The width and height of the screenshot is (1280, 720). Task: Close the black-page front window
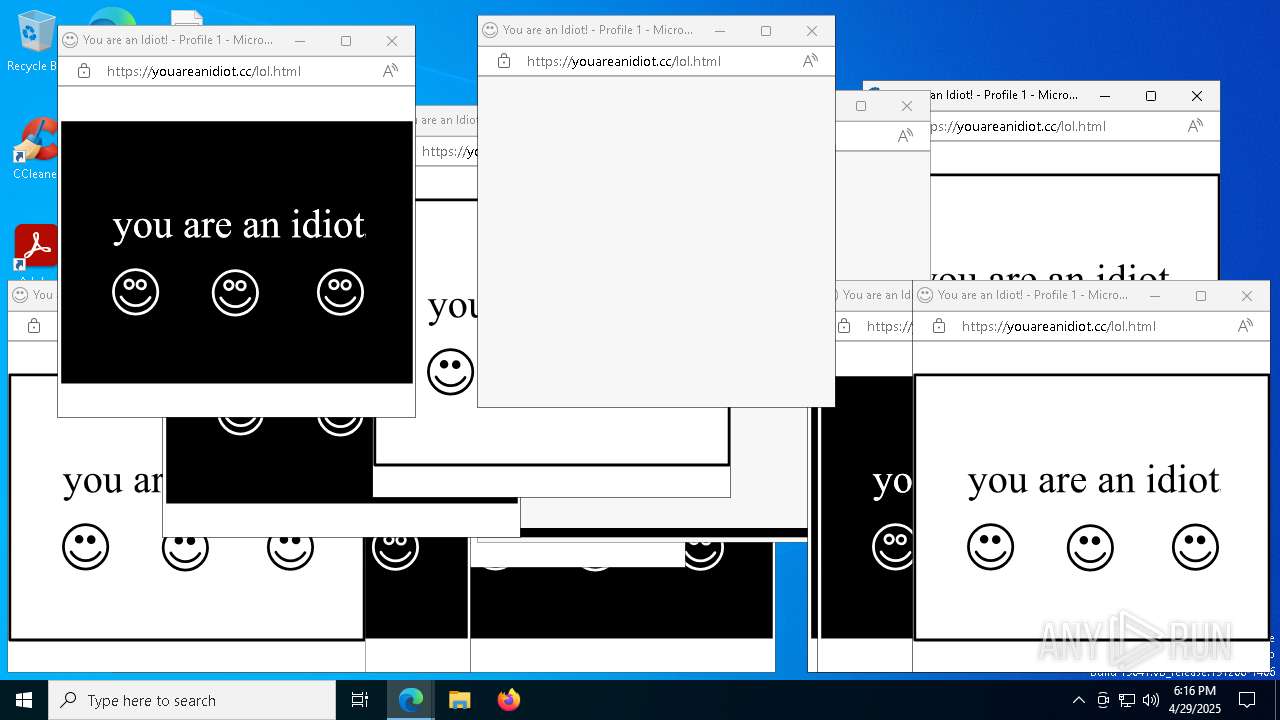(392, 41)
